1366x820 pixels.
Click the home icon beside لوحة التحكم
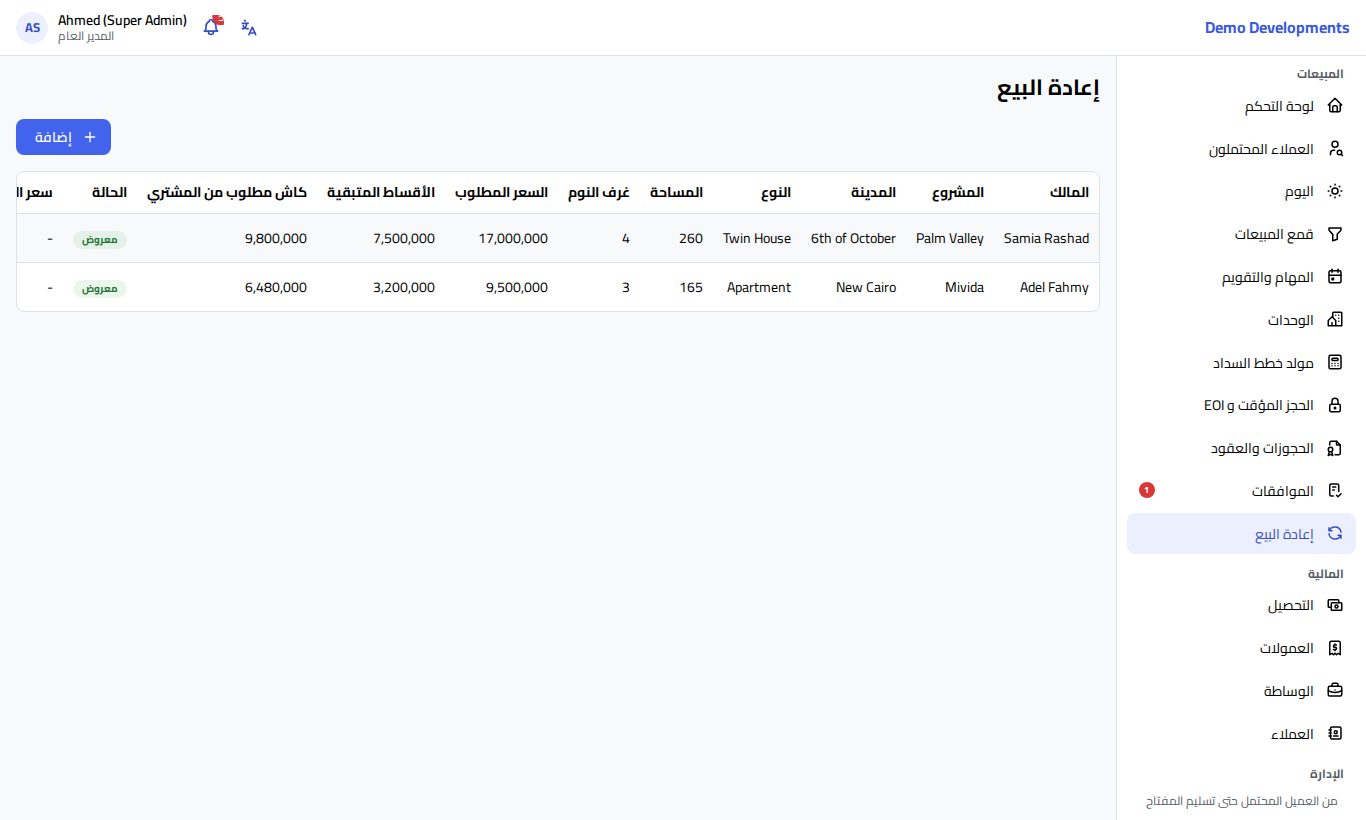tap(1334, 106)
